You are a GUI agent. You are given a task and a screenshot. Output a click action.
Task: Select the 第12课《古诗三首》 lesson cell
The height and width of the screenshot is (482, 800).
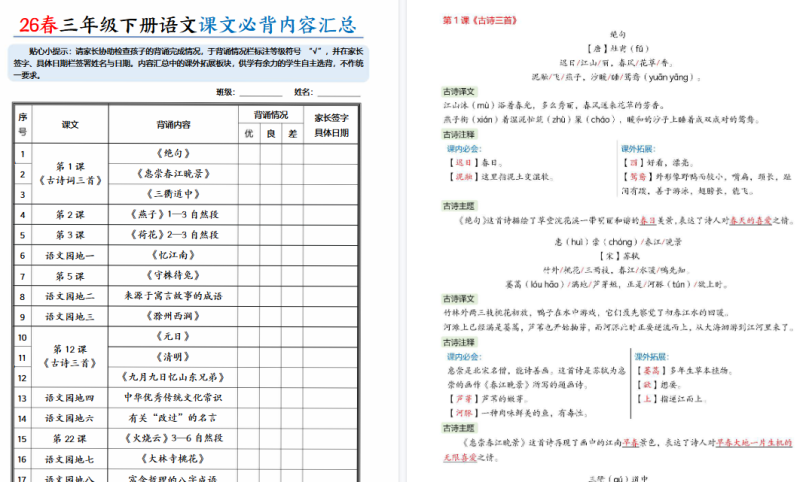pyautogui.click(x=70, y=357)
